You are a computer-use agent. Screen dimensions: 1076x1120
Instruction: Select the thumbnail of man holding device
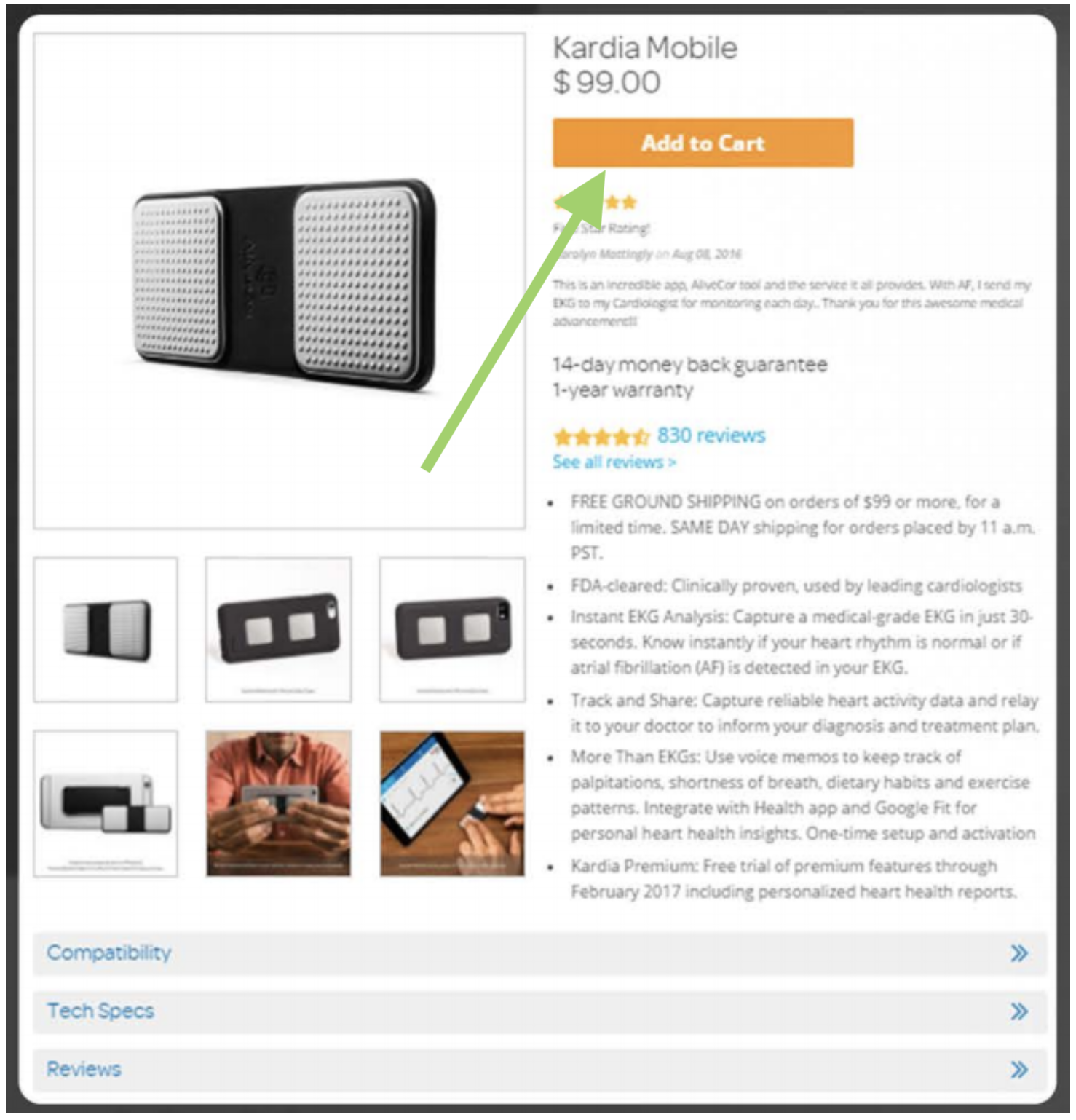tap(278, 803)
